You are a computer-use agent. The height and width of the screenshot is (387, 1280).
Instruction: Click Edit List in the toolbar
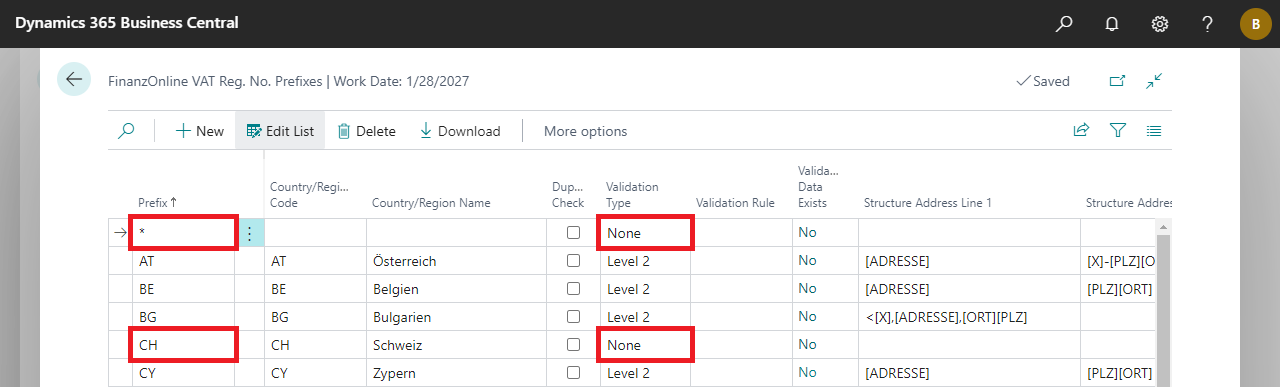[x=280, y=131]
